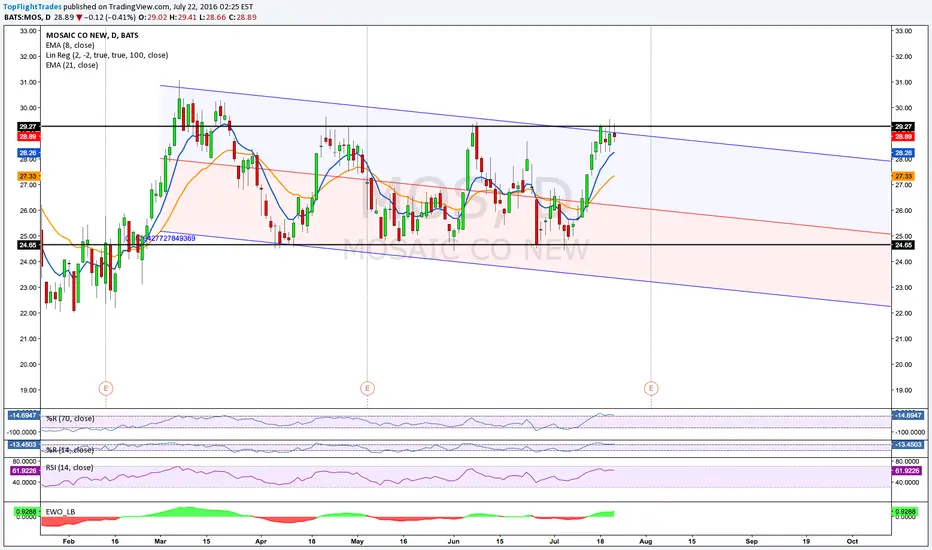Open the TopFlightTrades author link

pos(33,7)
